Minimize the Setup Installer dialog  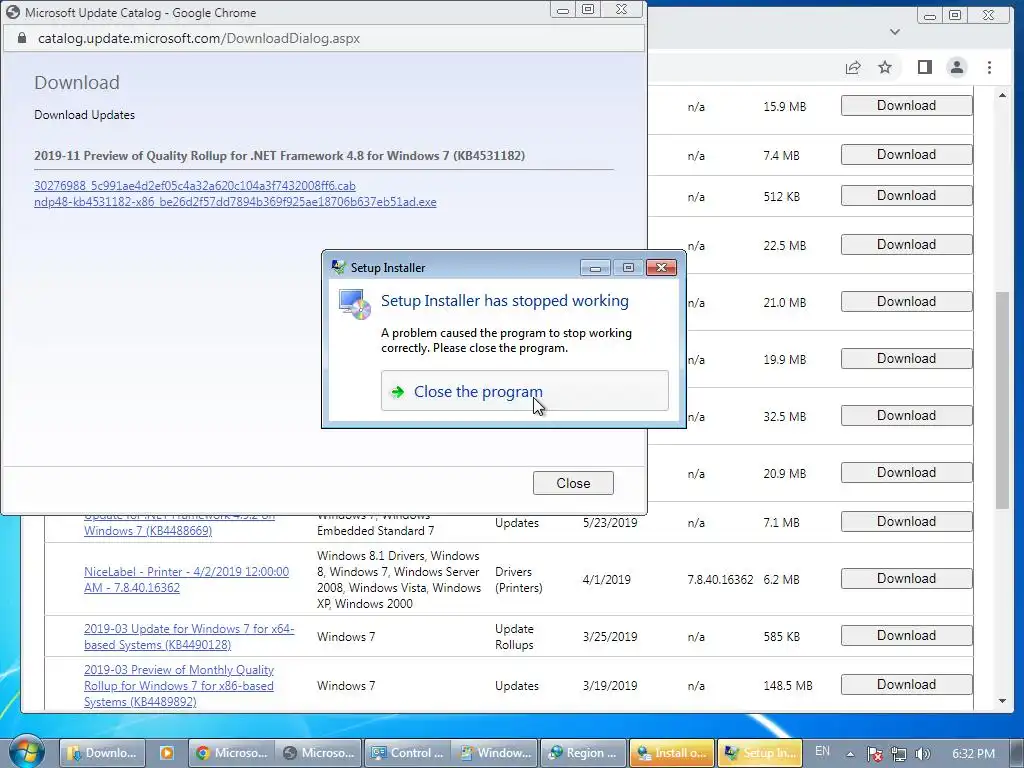595,268
